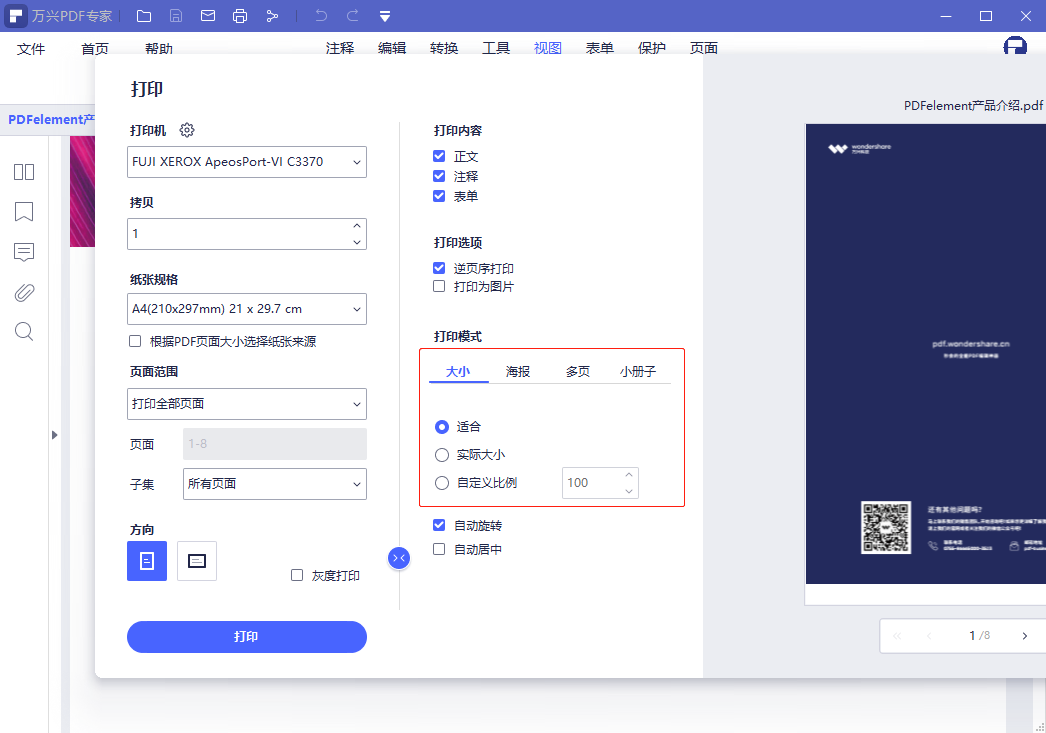The height and width of the screenshot is (733, 1046).
Task: Open the 视图 menu
Action: 547,47
